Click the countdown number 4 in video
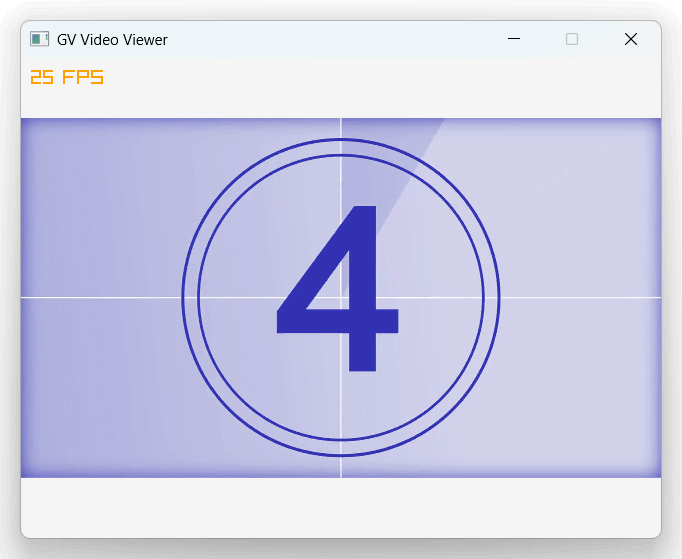Image resolution: width=682 pixels, height=559 pixels. [338, 288]
